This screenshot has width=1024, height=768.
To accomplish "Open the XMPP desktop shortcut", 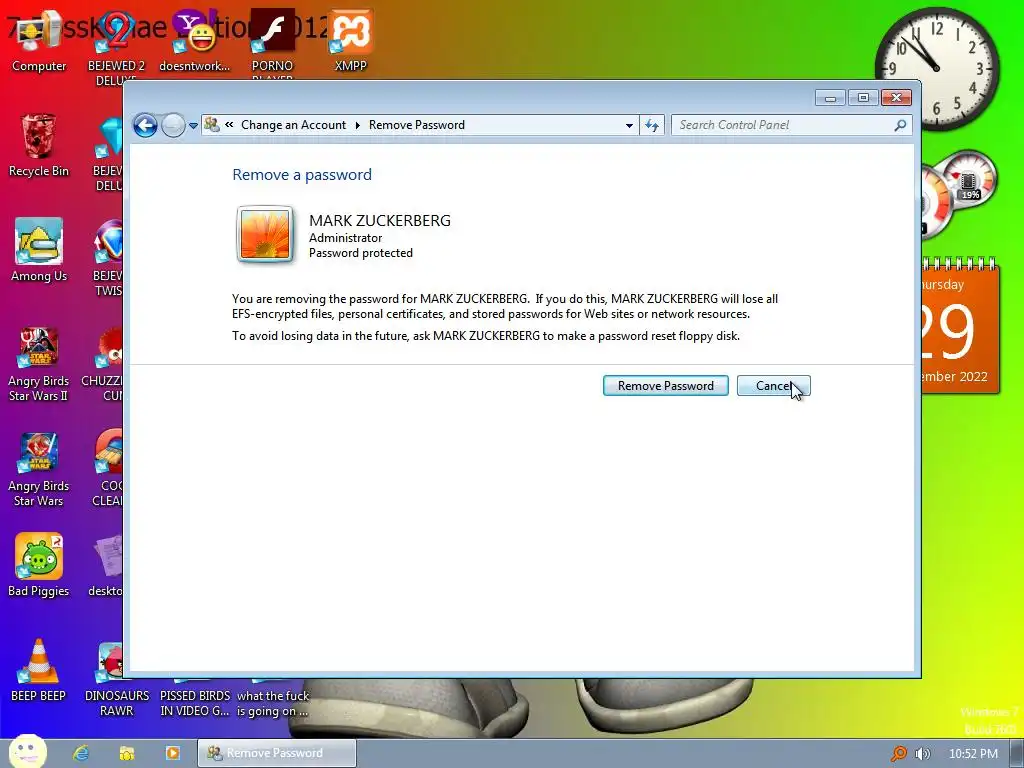I will click(x=351, y=42).
